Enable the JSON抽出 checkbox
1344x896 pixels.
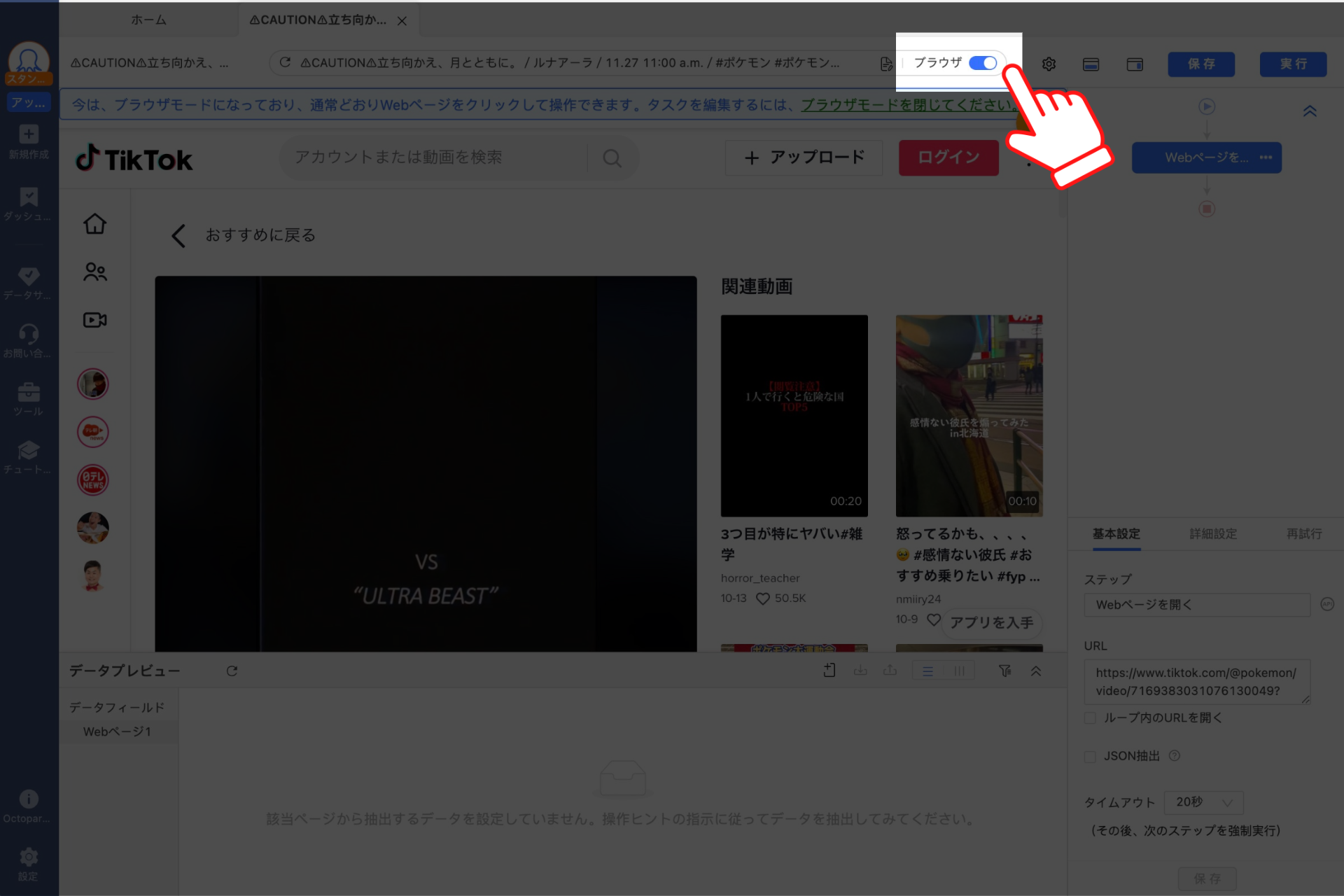1090,757
